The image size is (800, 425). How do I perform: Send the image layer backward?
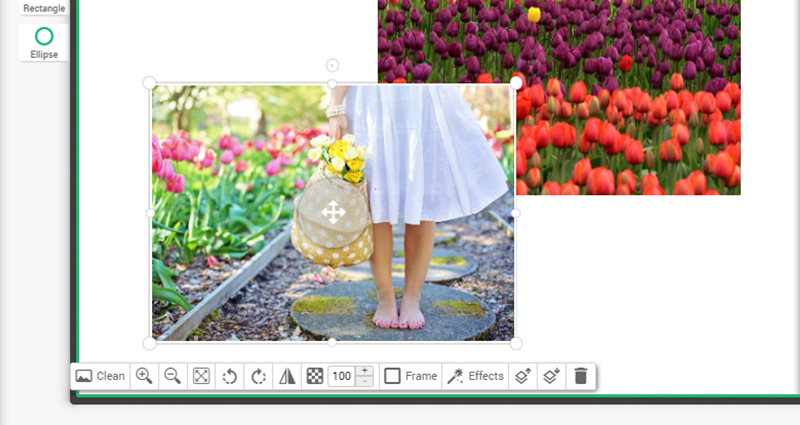coord(549,376)
